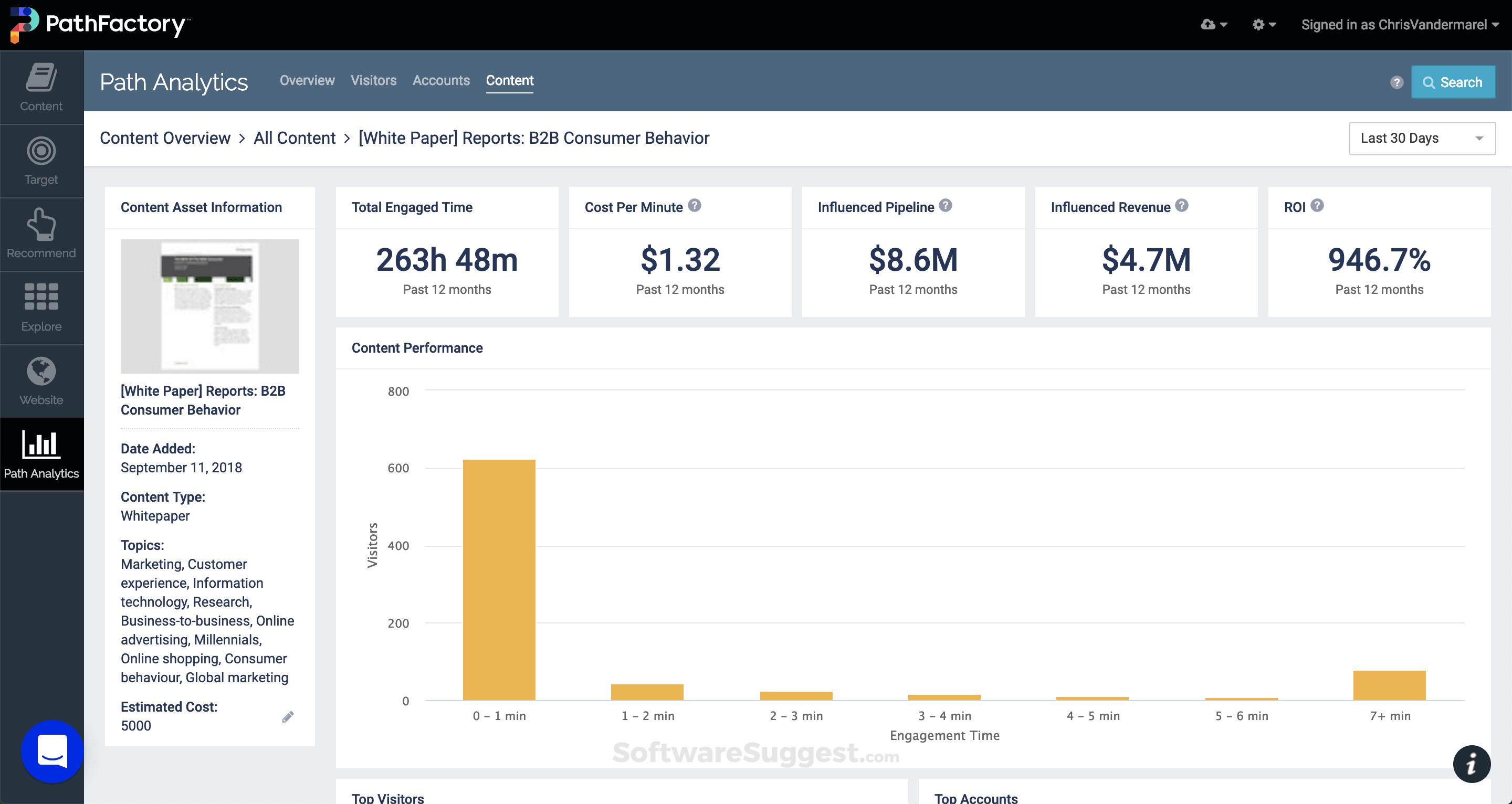Click the Influenced Pipeline help icon
The image size is (1512, 804).
point(945,205)
